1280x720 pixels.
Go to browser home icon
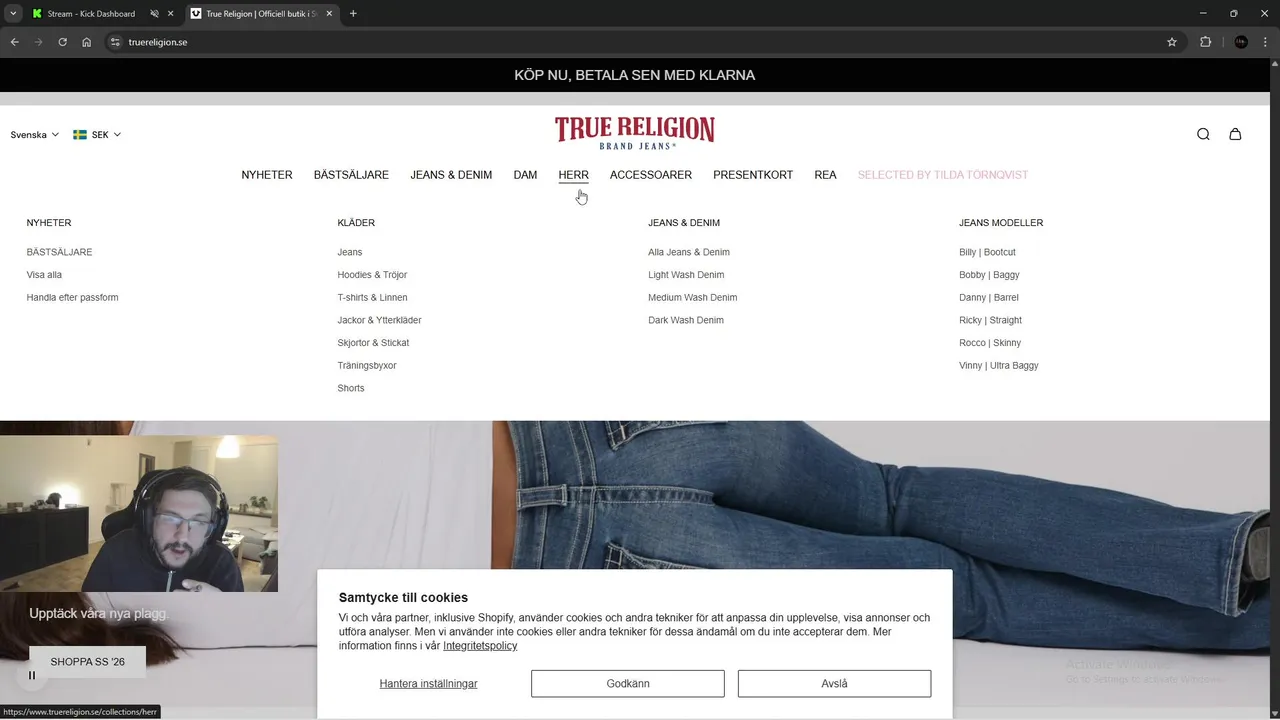(x=87, y=42)
